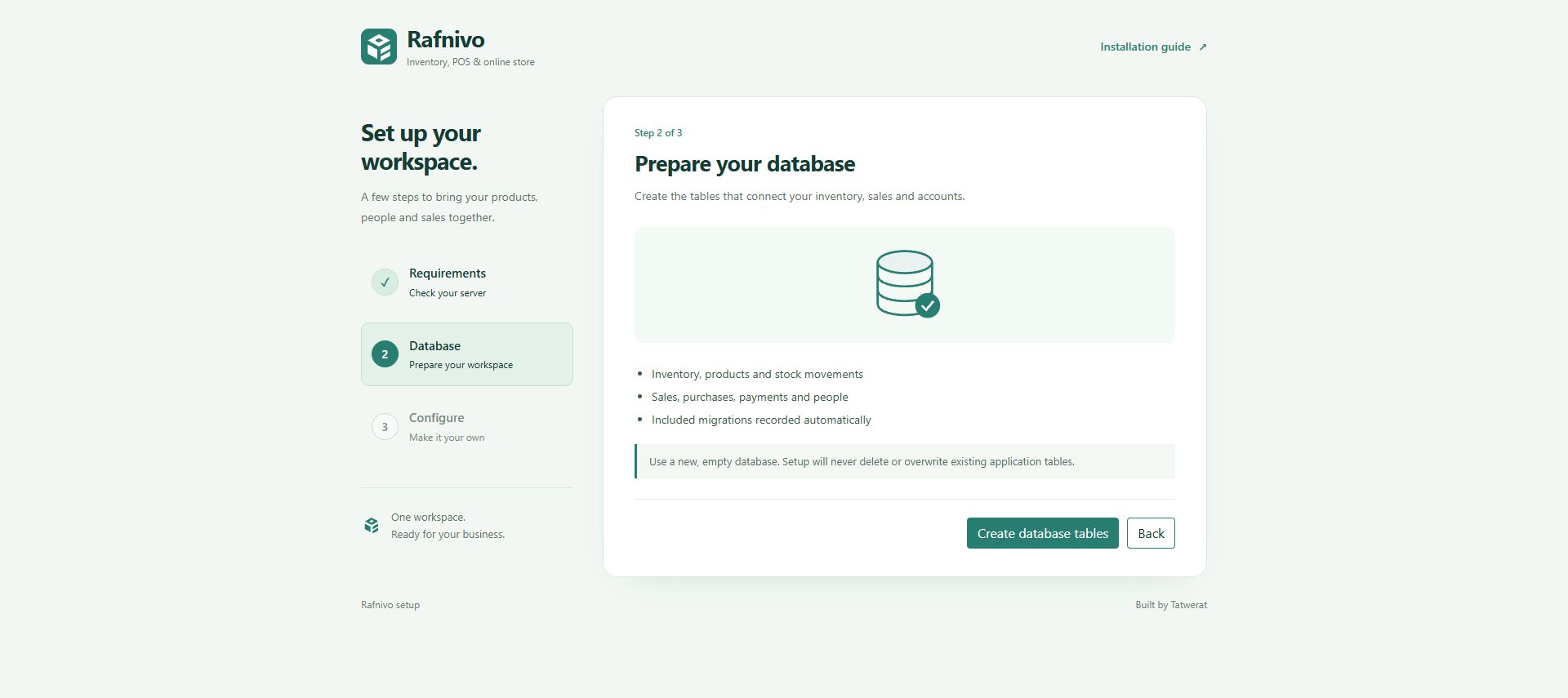Image resolution: width=1568 pixels, height=698 pixels.
Task: Click the Requirements checkmark step icon
Action: (385, 282)
